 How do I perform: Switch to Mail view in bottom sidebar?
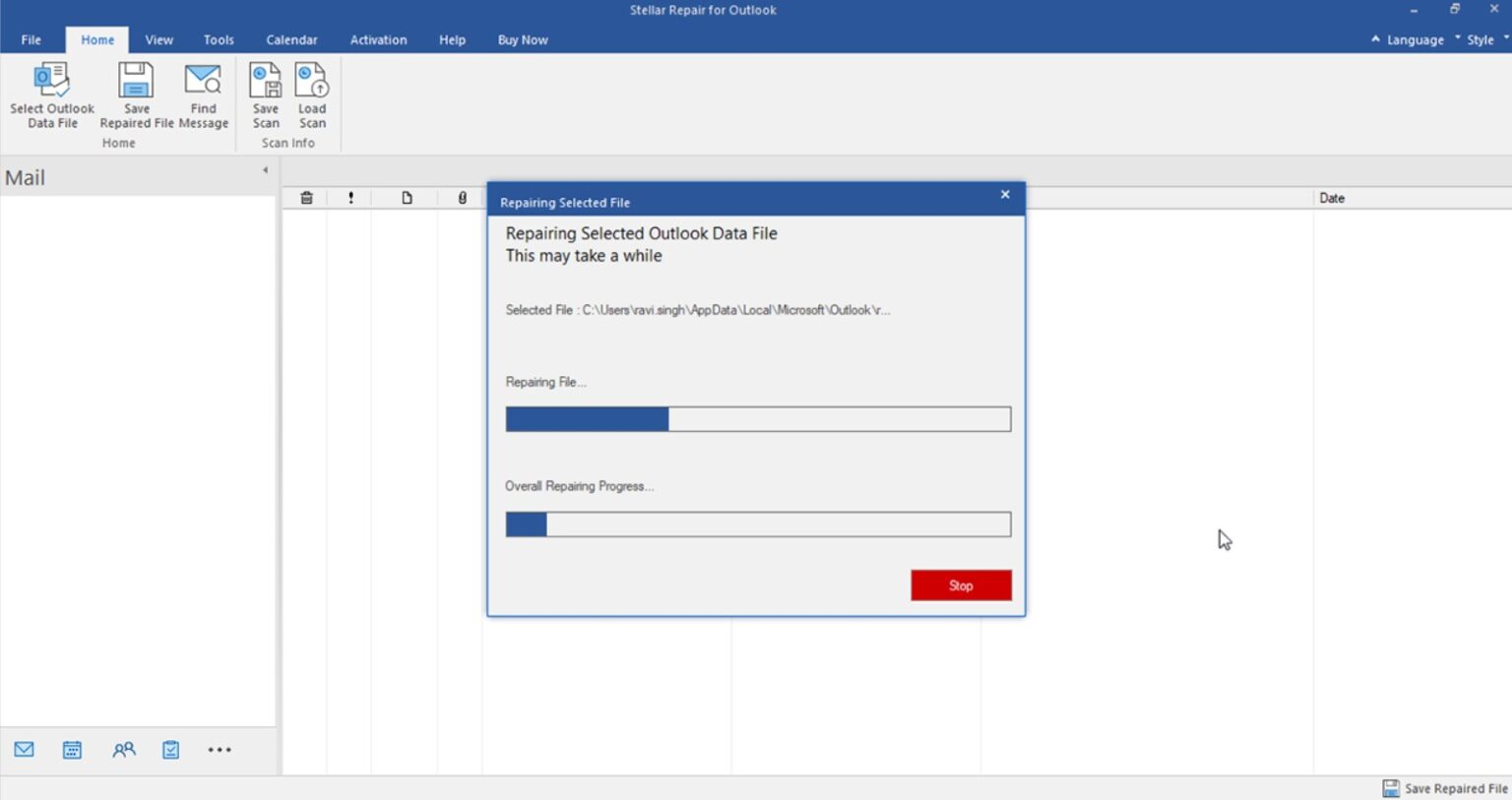click(x=24, y=749)
